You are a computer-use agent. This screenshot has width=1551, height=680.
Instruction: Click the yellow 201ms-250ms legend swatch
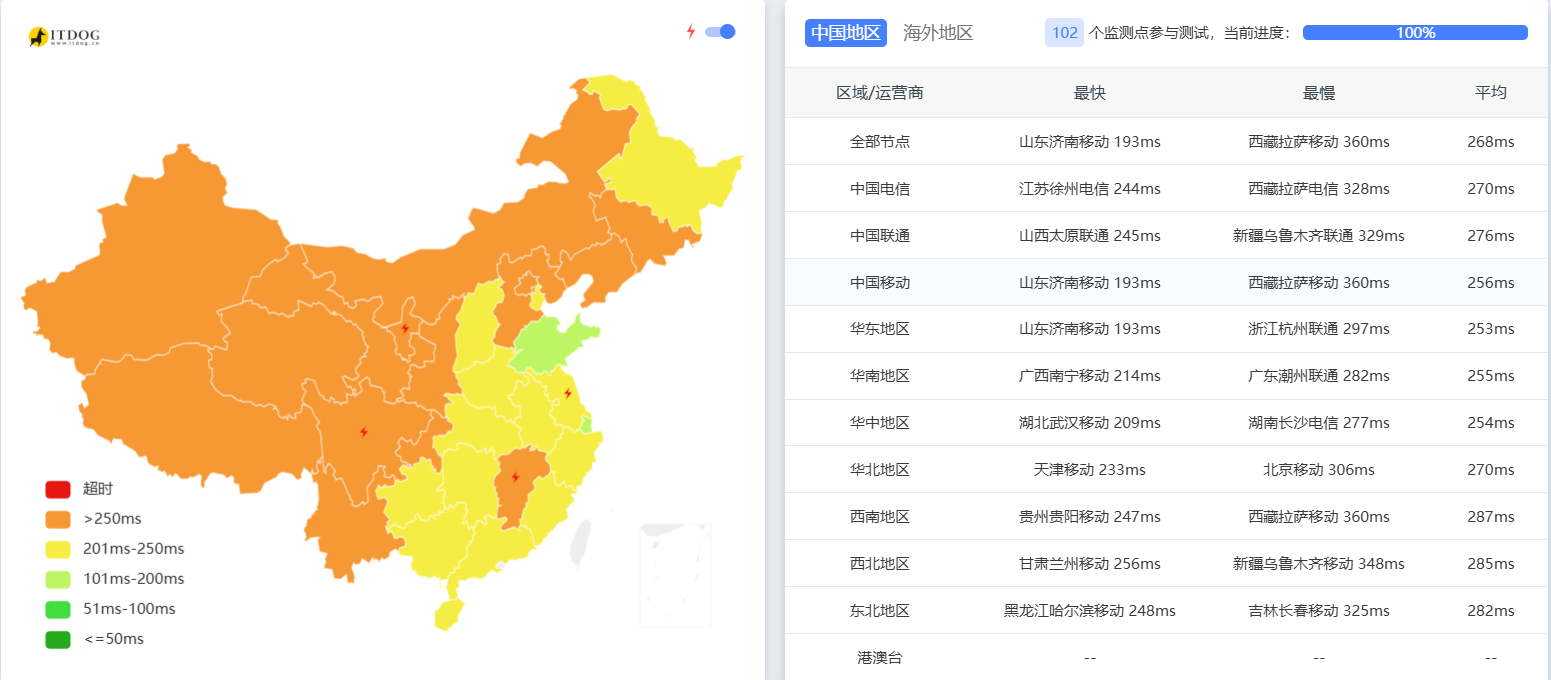point(58,549)
